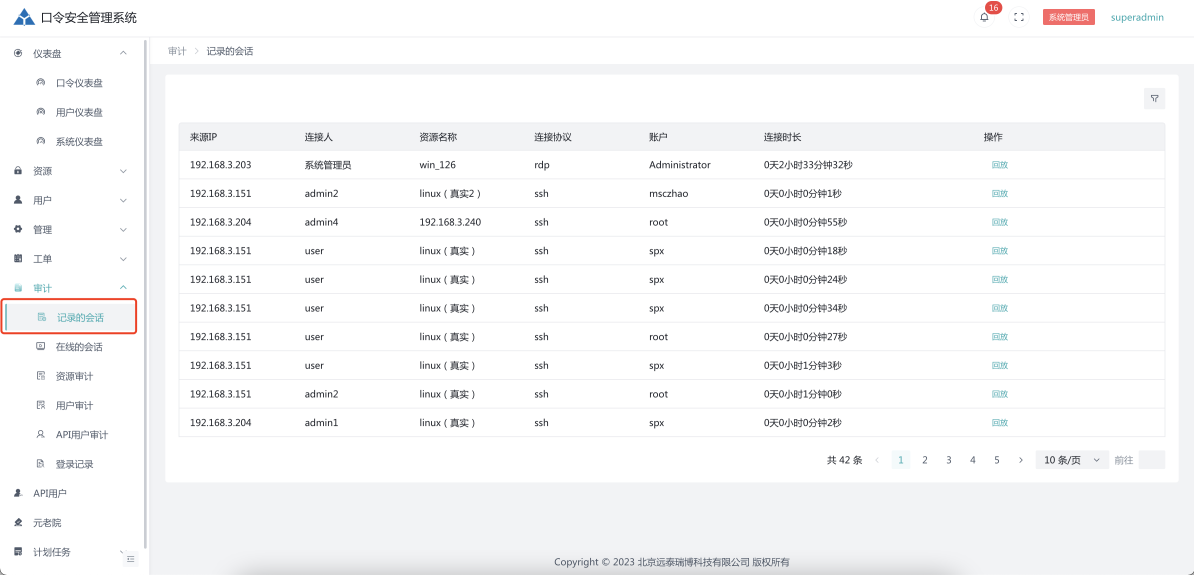
Task: Click 回放 for the mszhao account row
Action: coord(1000,194)
